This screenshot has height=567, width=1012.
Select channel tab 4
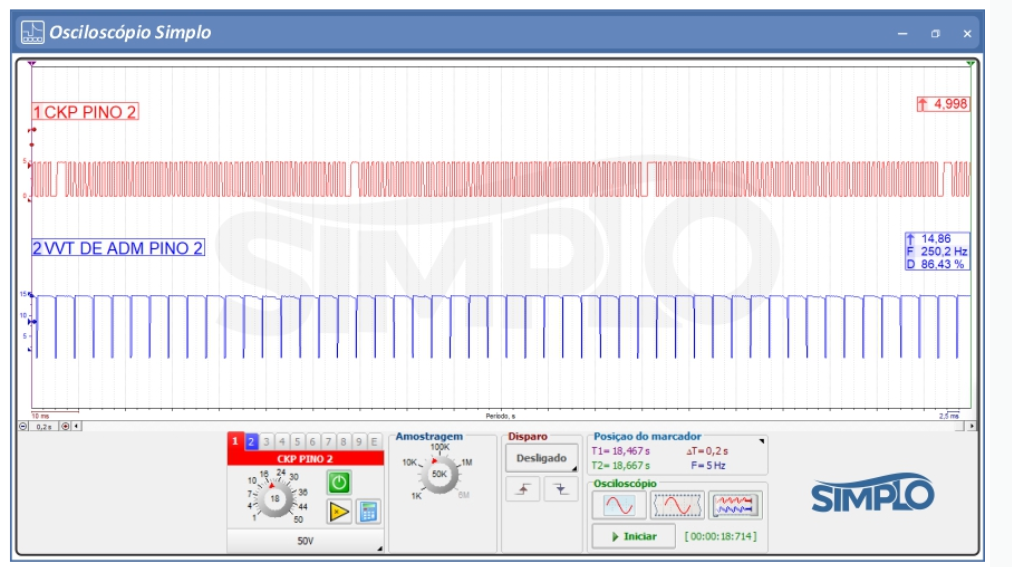[x=282, y=441]
